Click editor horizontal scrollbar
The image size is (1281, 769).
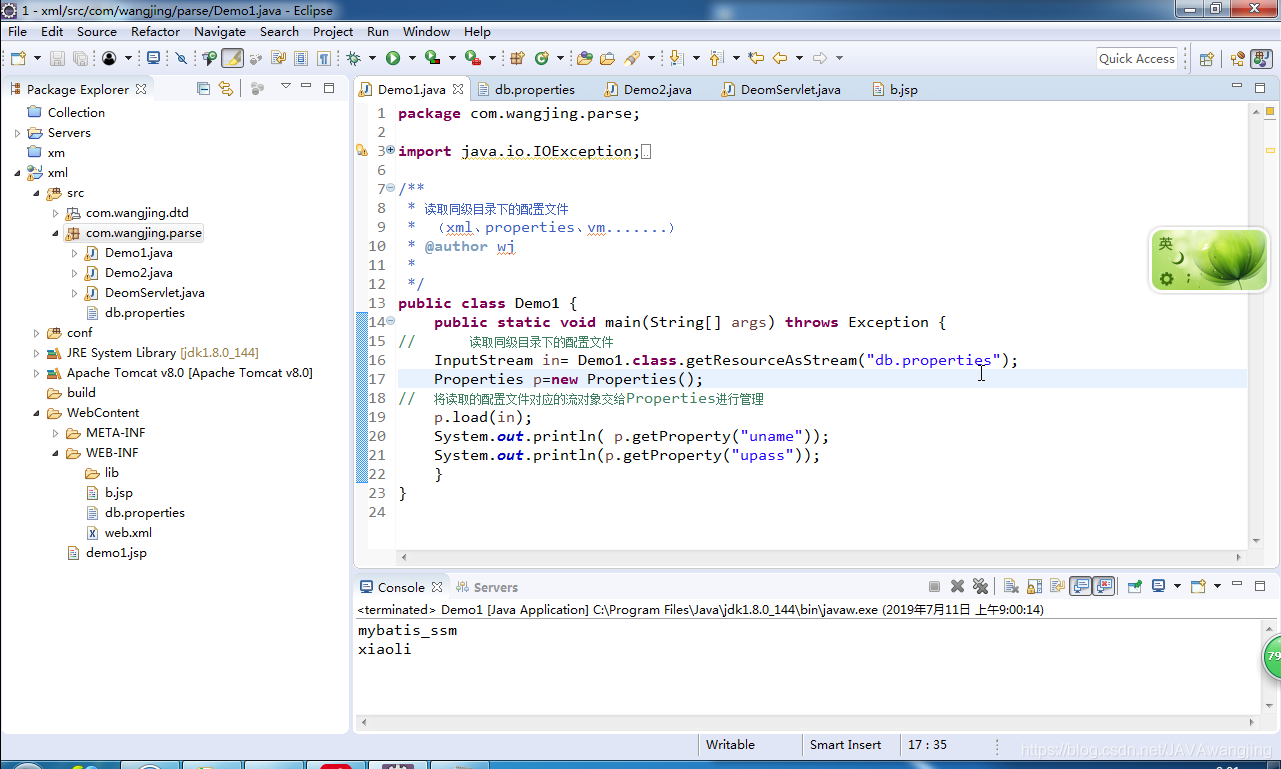(822, 556)
